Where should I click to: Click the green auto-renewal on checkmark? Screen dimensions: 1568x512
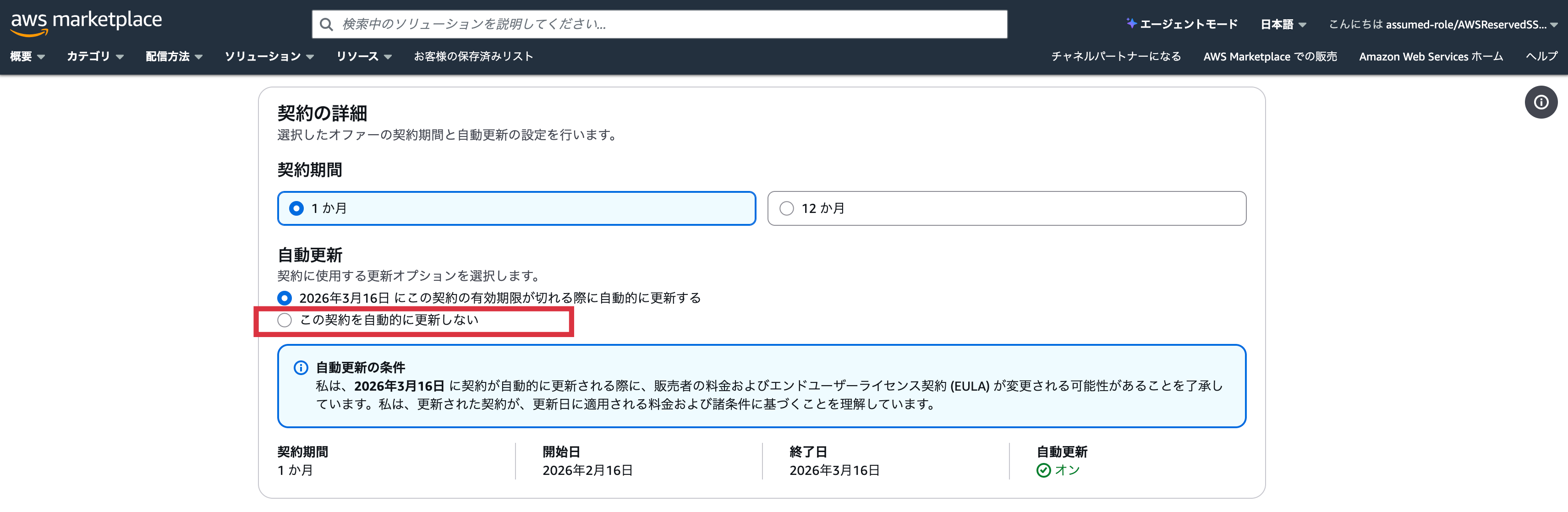(1043, 470)
